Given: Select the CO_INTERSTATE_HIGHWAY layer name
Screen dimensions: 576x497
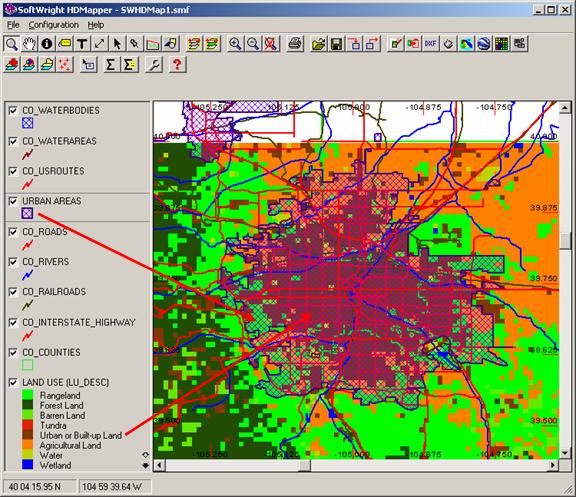Looking at the screenshot, I should [x=79, y=323].
